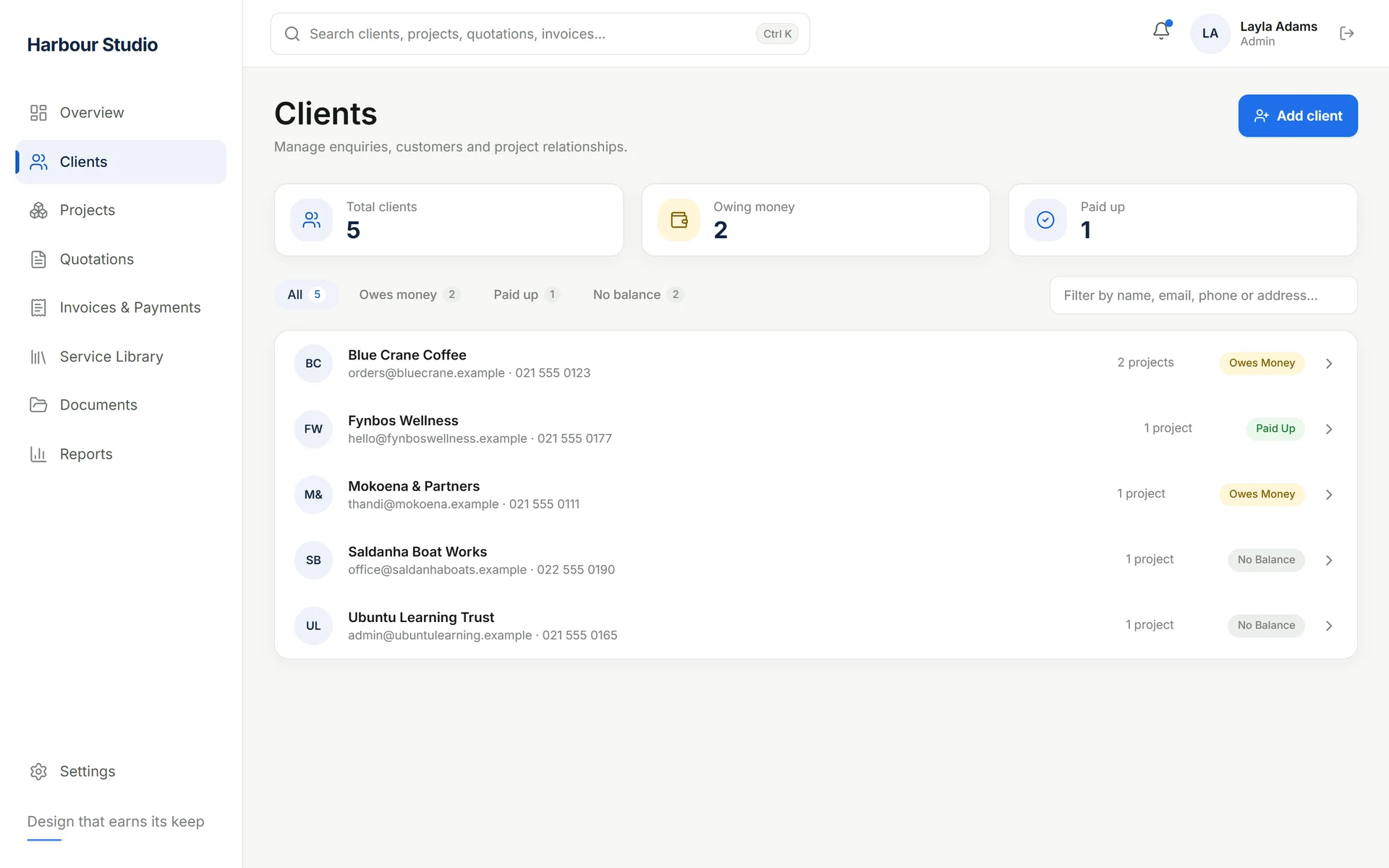Click the Paid up checkmark icon
Viewport: 1389px width, 868px height.
tap(1045, 220)
